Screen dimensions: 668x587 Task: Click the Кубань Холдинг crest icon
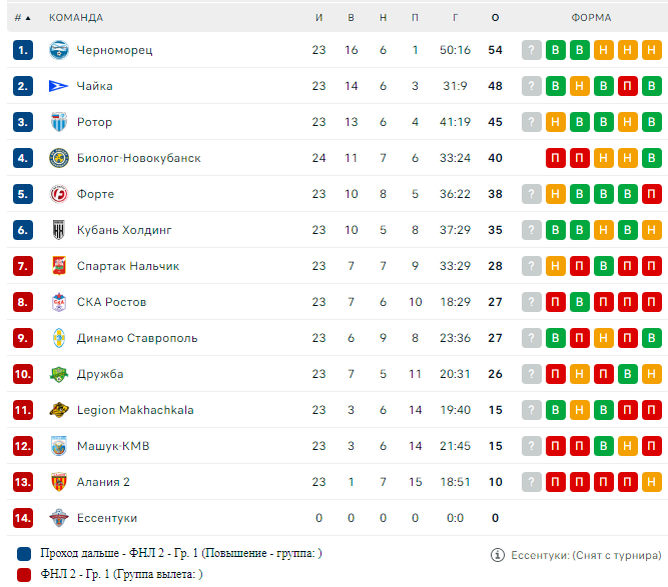point(59,230)
